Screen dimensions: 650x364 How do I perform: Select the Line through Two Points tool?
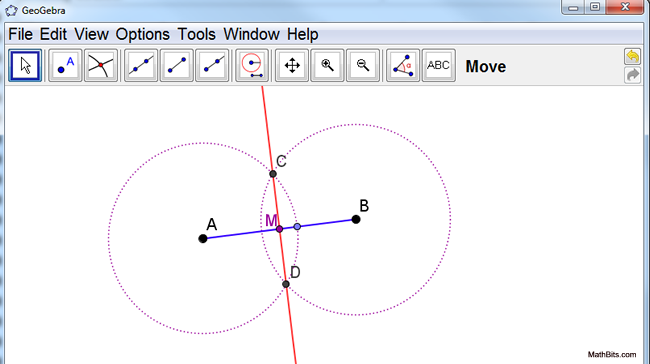click(141, 66)
